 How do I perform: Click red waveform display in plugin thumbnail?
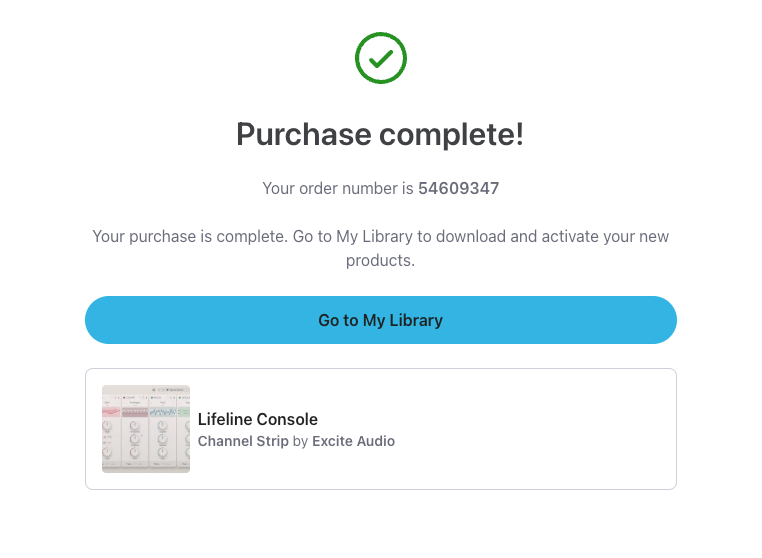coord(110,412)
